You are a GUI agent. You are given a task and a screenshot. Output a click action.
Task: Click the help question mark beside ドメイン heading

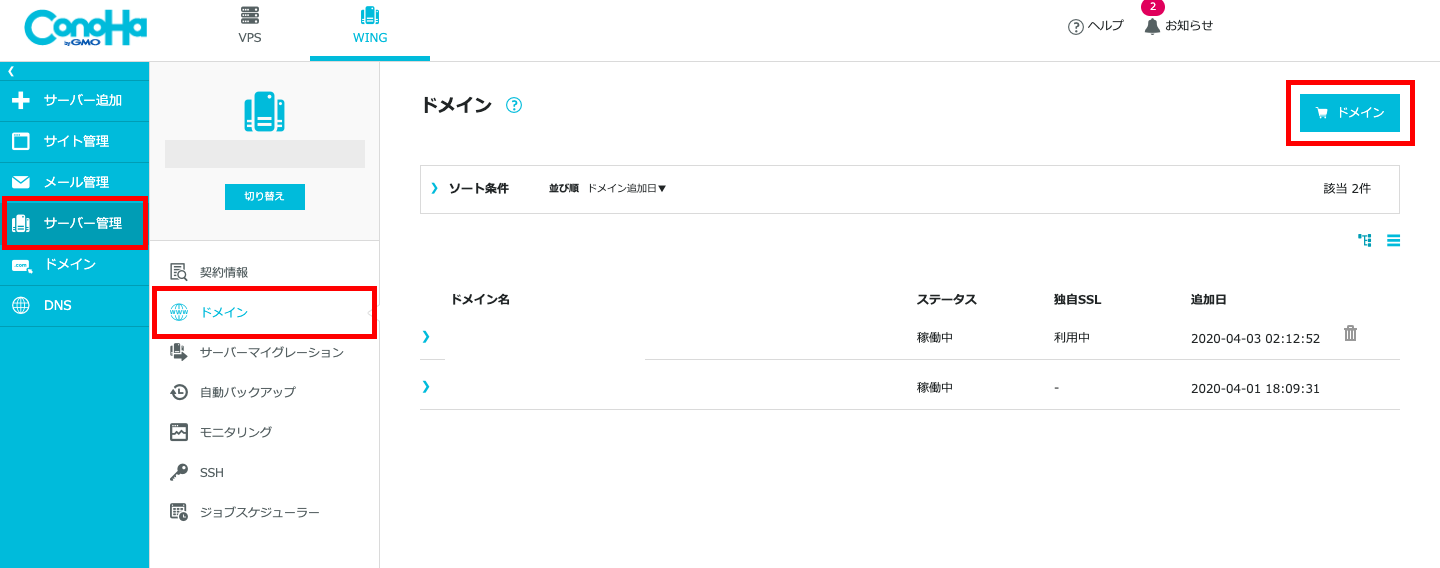[x=514, y=105]
